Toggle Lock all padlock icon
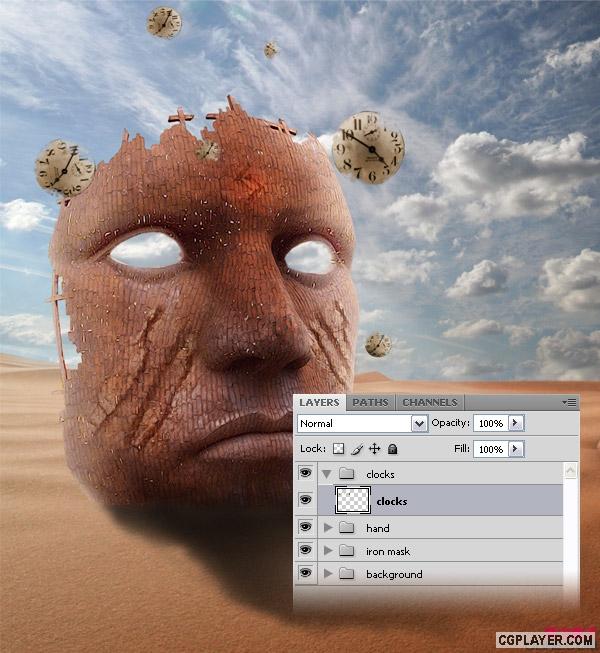This screenshot has width=600, height=653. tap(392, 449)
